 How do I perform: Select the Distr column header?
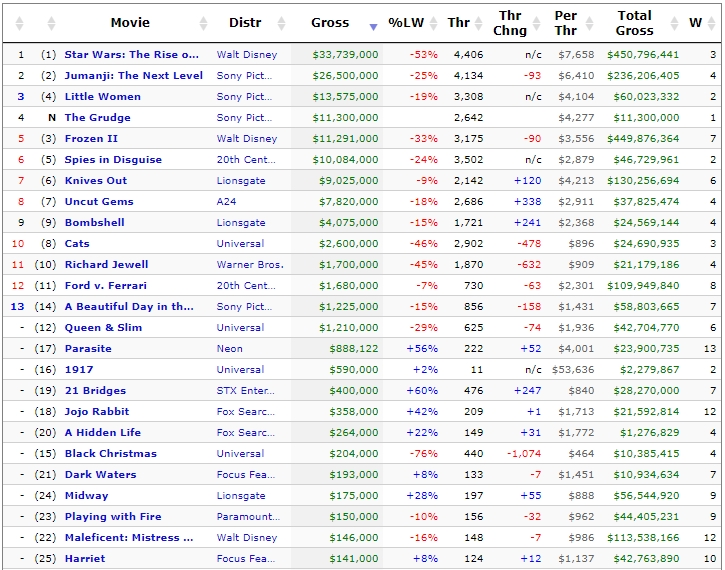pos(245,23)
